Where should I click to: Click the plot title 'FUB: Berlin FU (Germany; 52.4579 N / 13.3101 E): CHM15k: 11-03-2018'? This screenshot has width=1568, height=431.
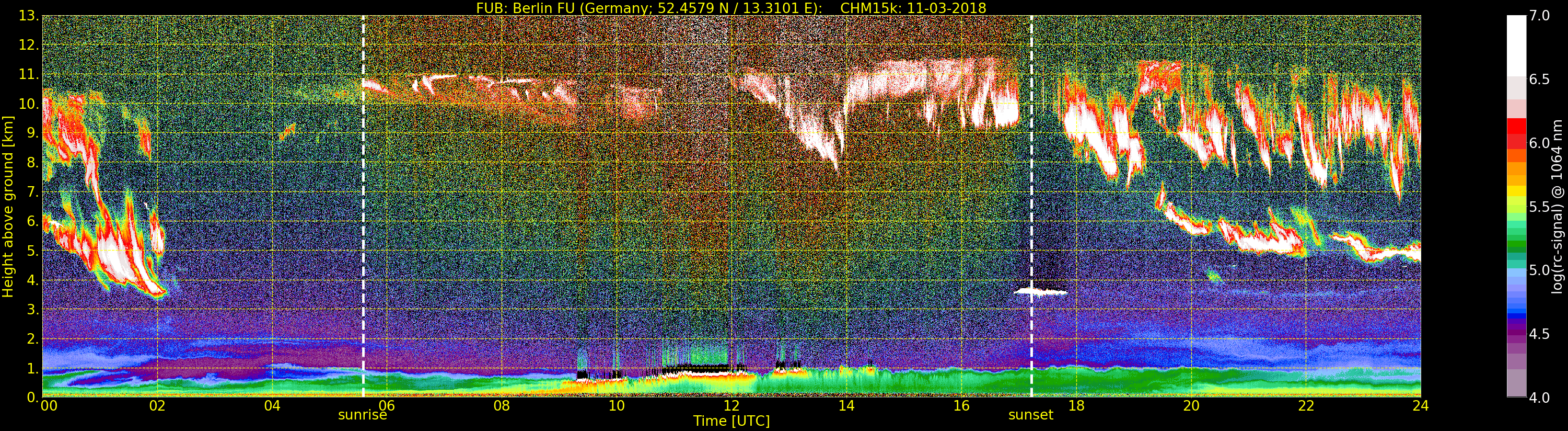point(731,8)
